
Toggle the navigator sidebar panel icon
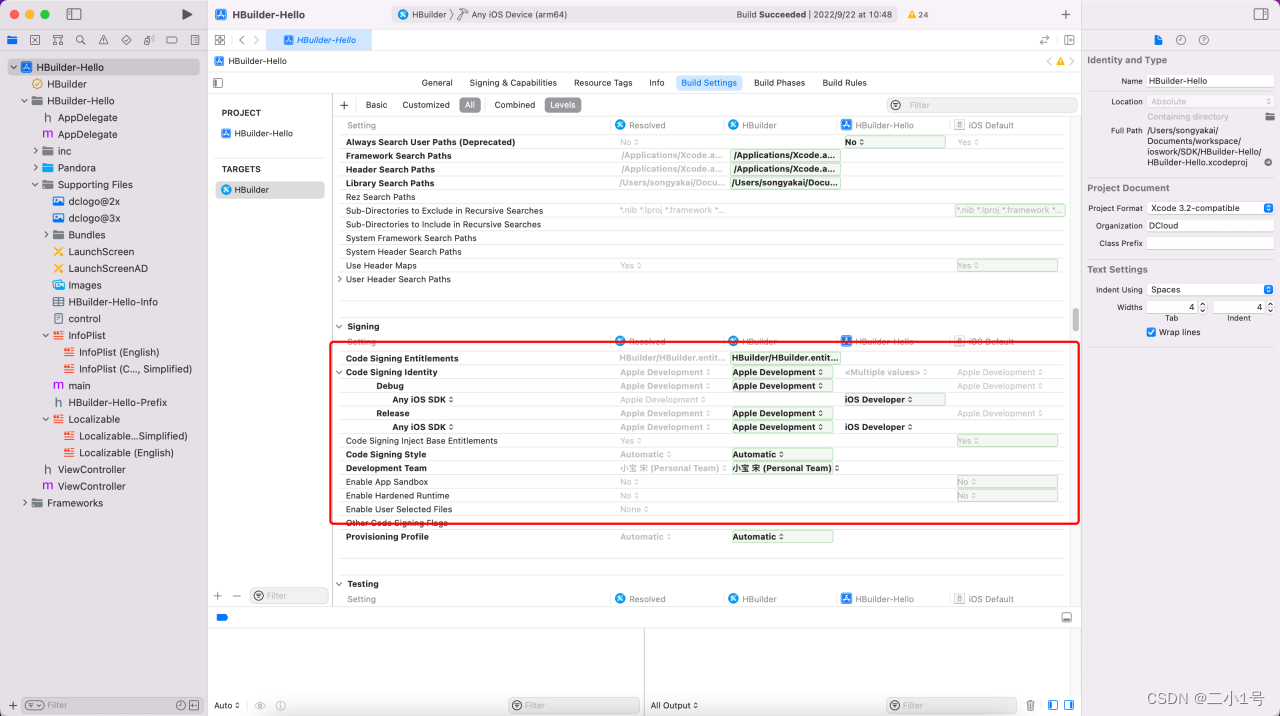[x=75, y=14]
